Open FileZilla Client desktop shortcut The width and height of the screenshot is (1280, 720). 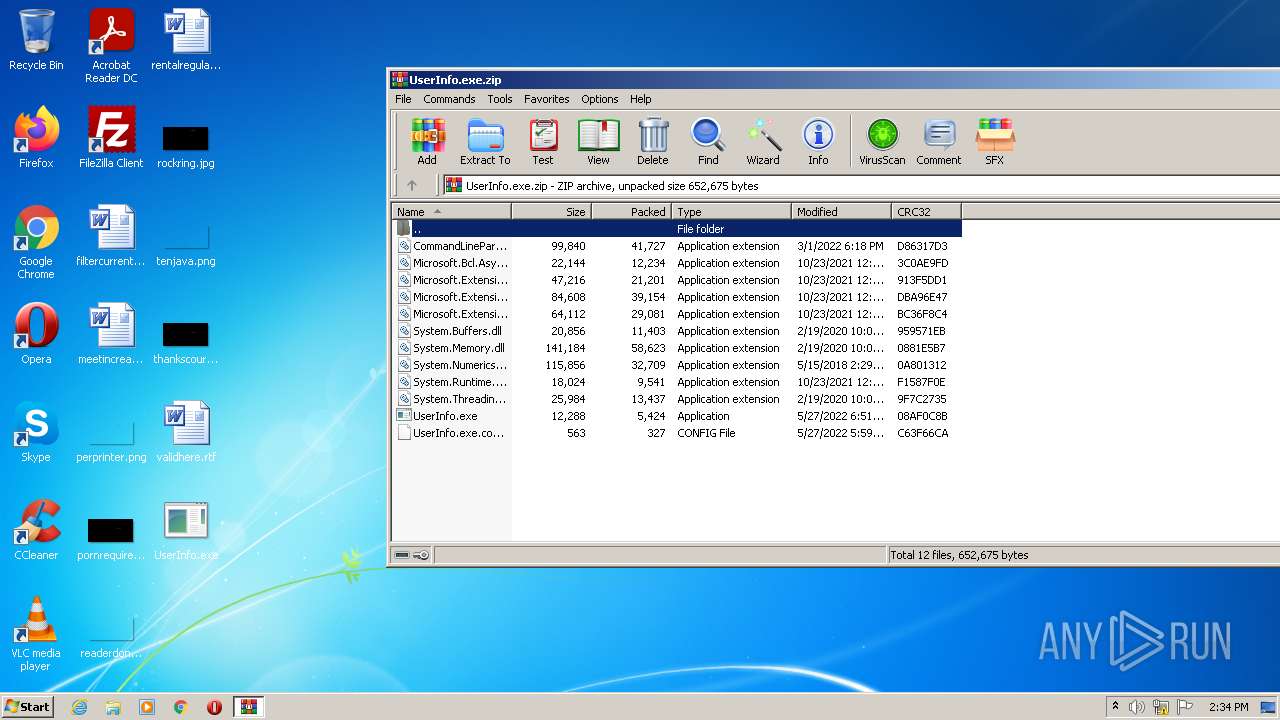coord(111,138)
